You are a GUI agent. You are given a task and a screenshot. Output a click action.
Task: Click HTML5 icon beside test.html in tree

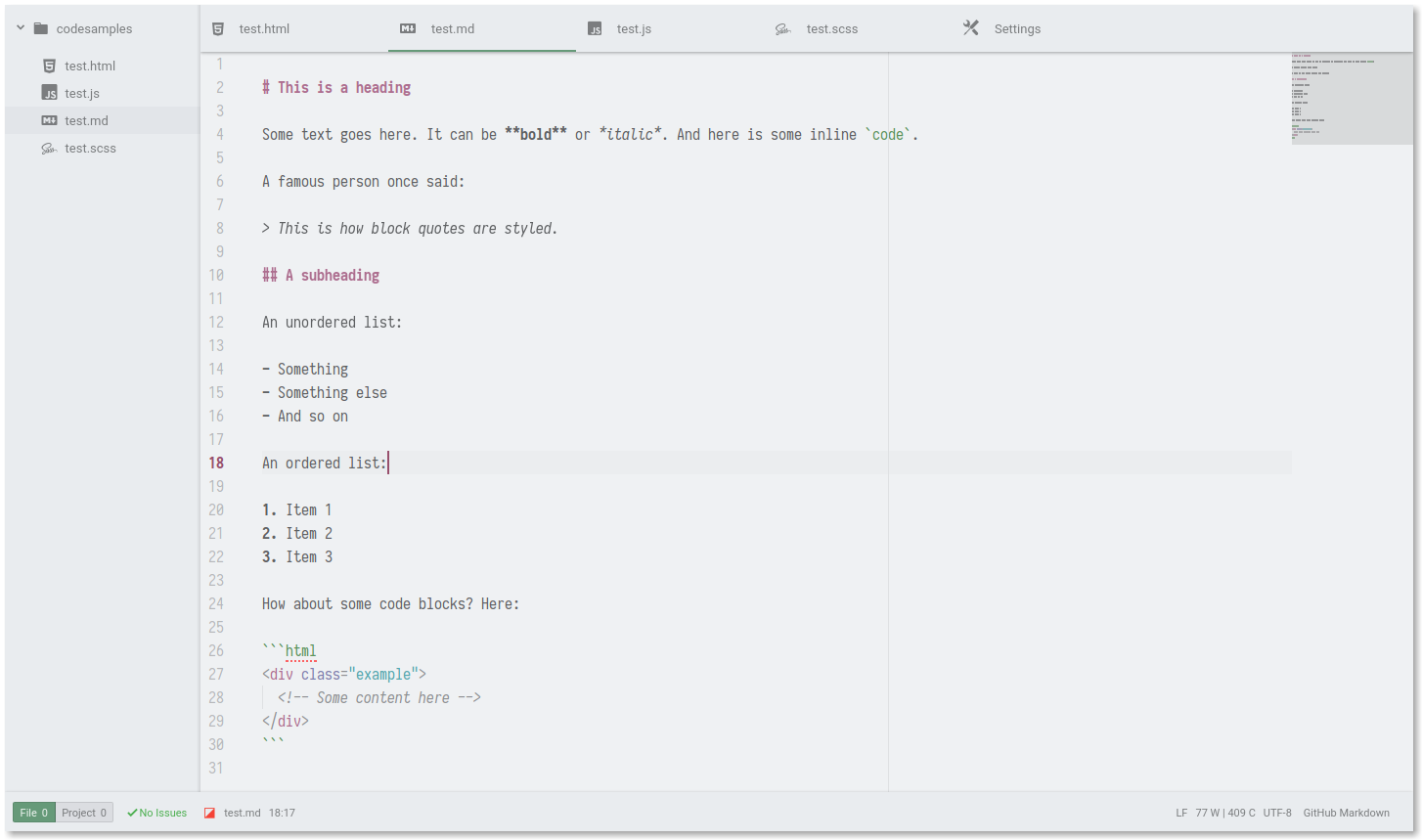click(49, 66)
